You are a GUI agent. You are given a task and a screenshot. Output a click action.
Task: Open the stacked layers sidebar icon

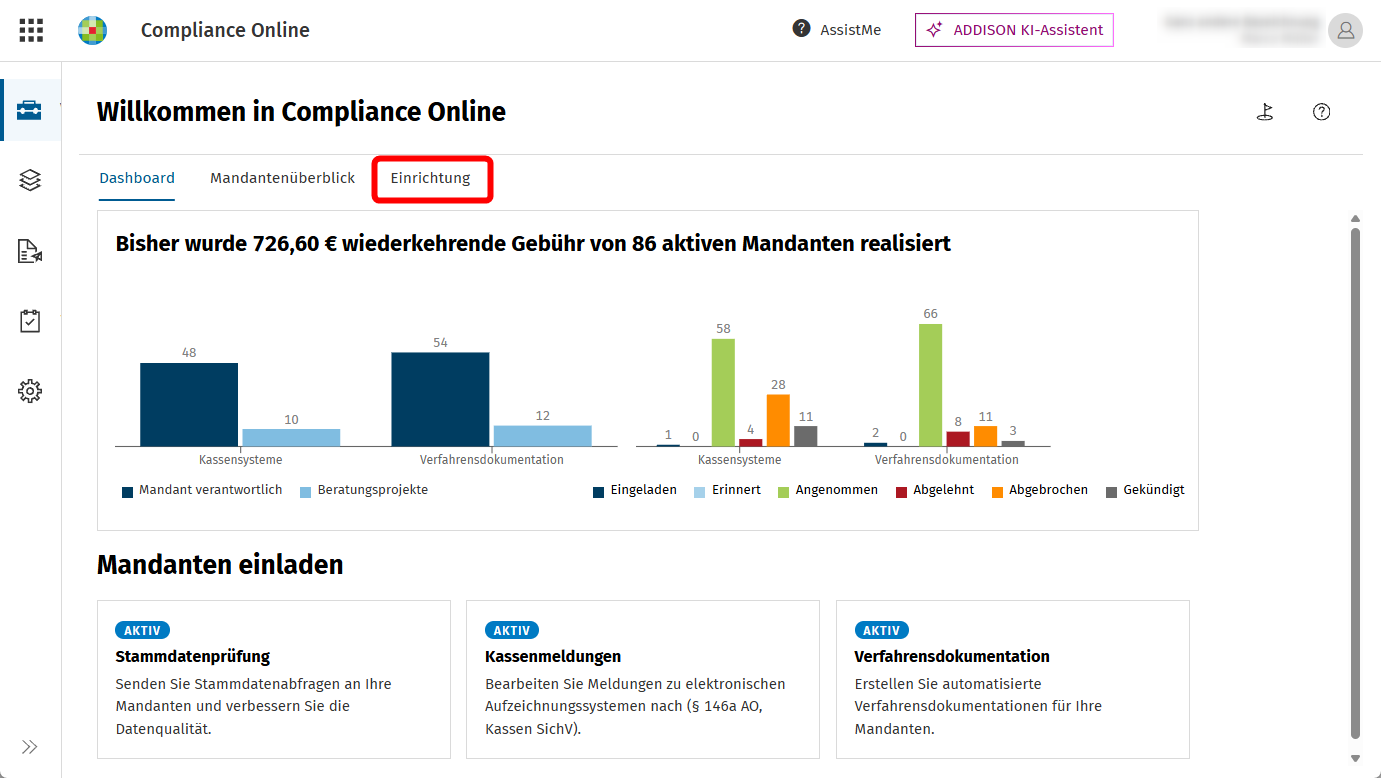coord(30,180)
